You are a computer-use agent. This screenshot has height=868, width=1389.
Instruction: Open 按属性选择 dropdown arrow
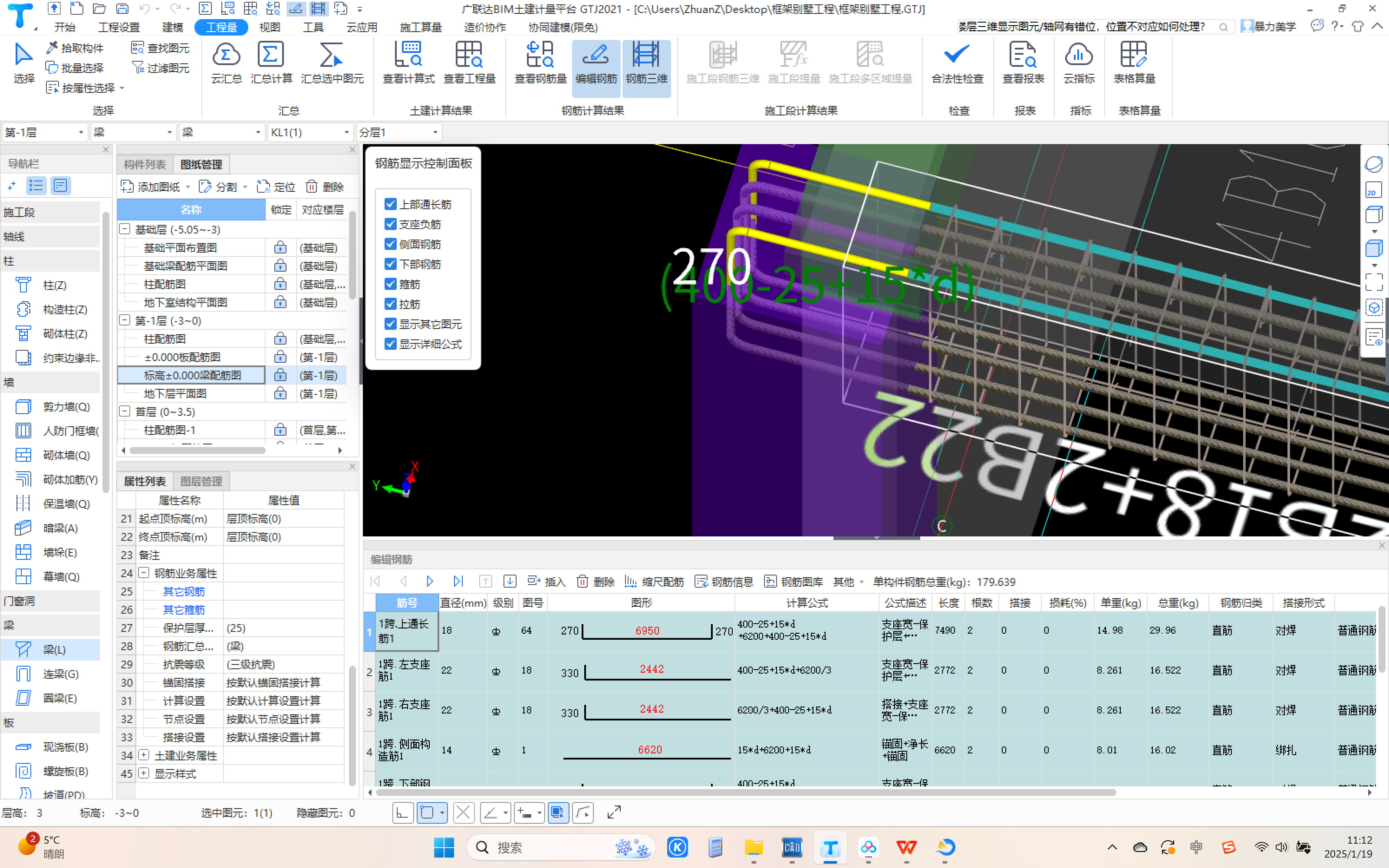[122, 89]
